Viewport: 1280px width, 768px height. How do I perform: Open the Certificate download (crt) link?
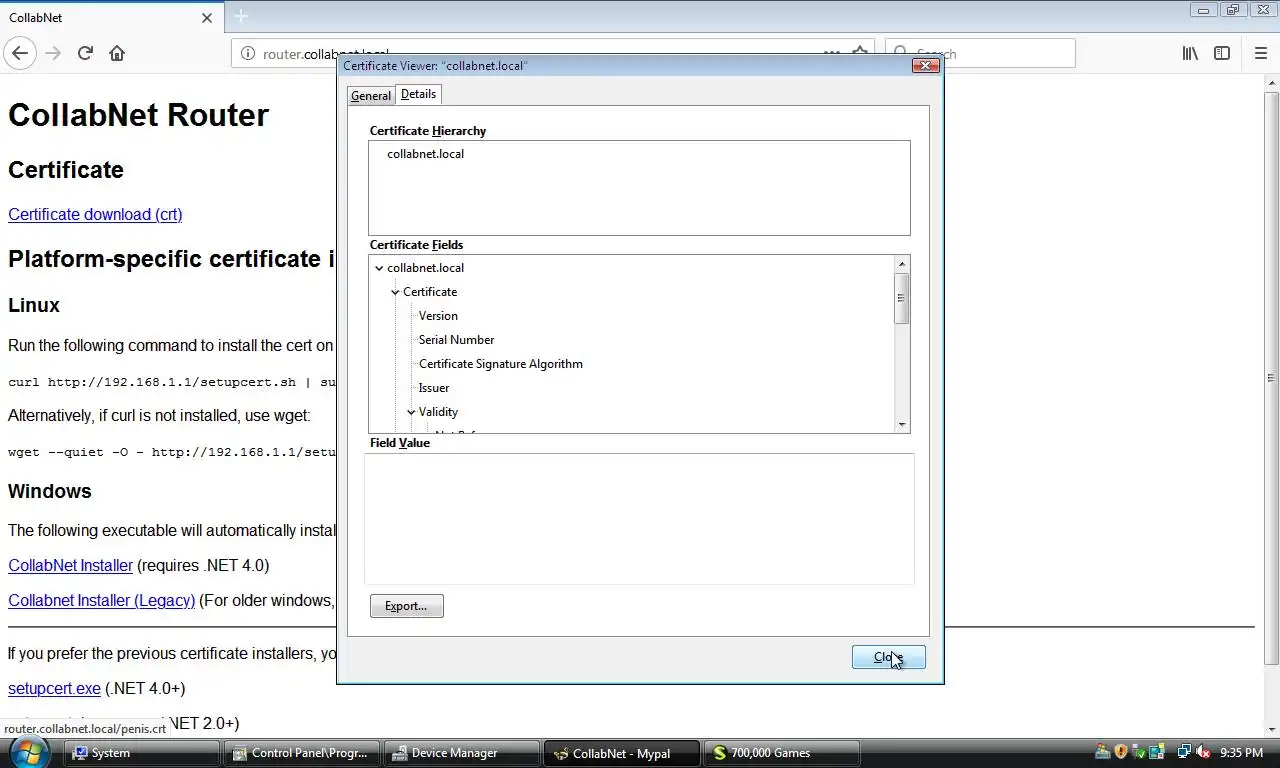click(95, 214)
